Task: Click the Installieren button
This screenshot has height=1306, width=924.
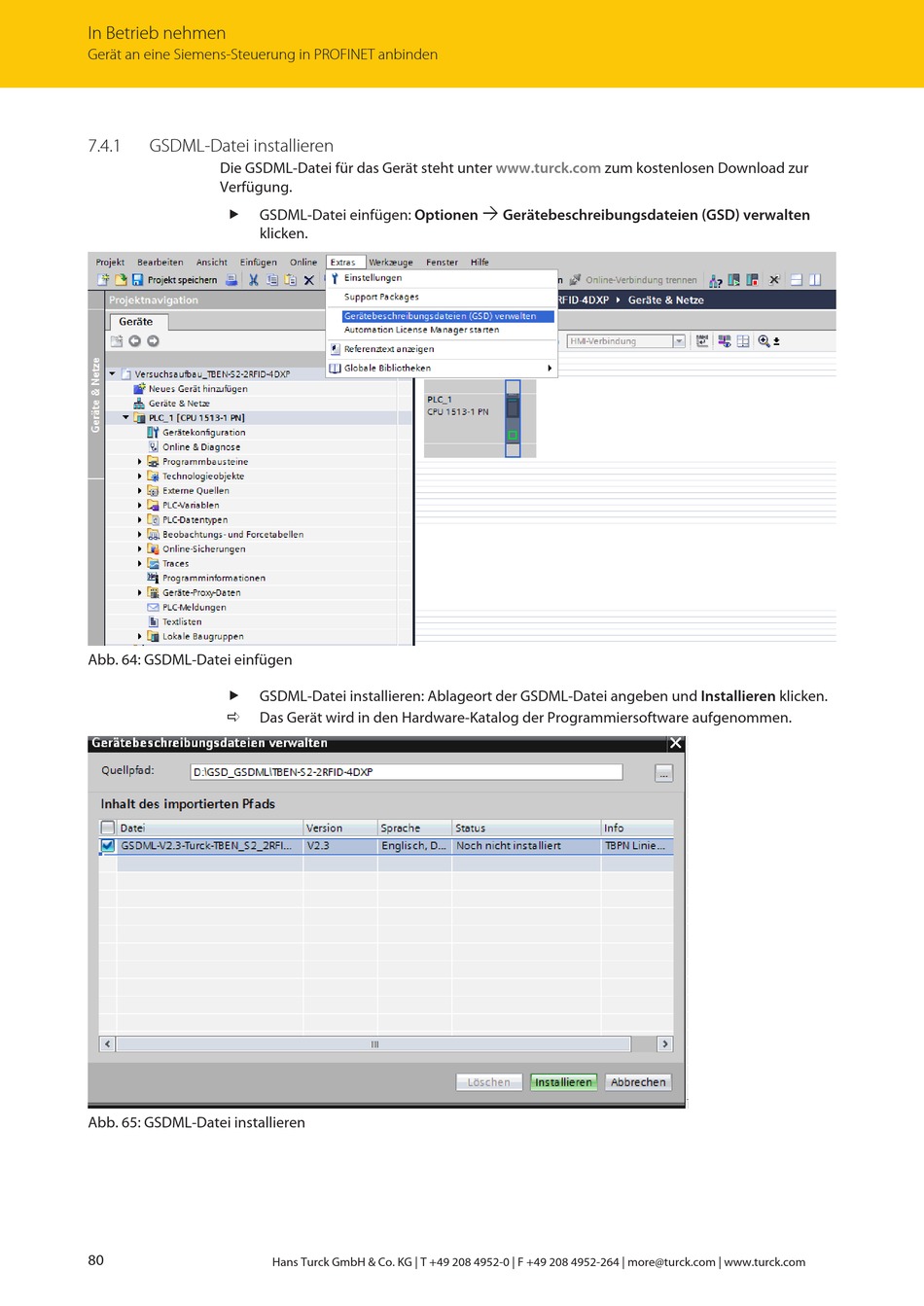Action: (563, 1082)
